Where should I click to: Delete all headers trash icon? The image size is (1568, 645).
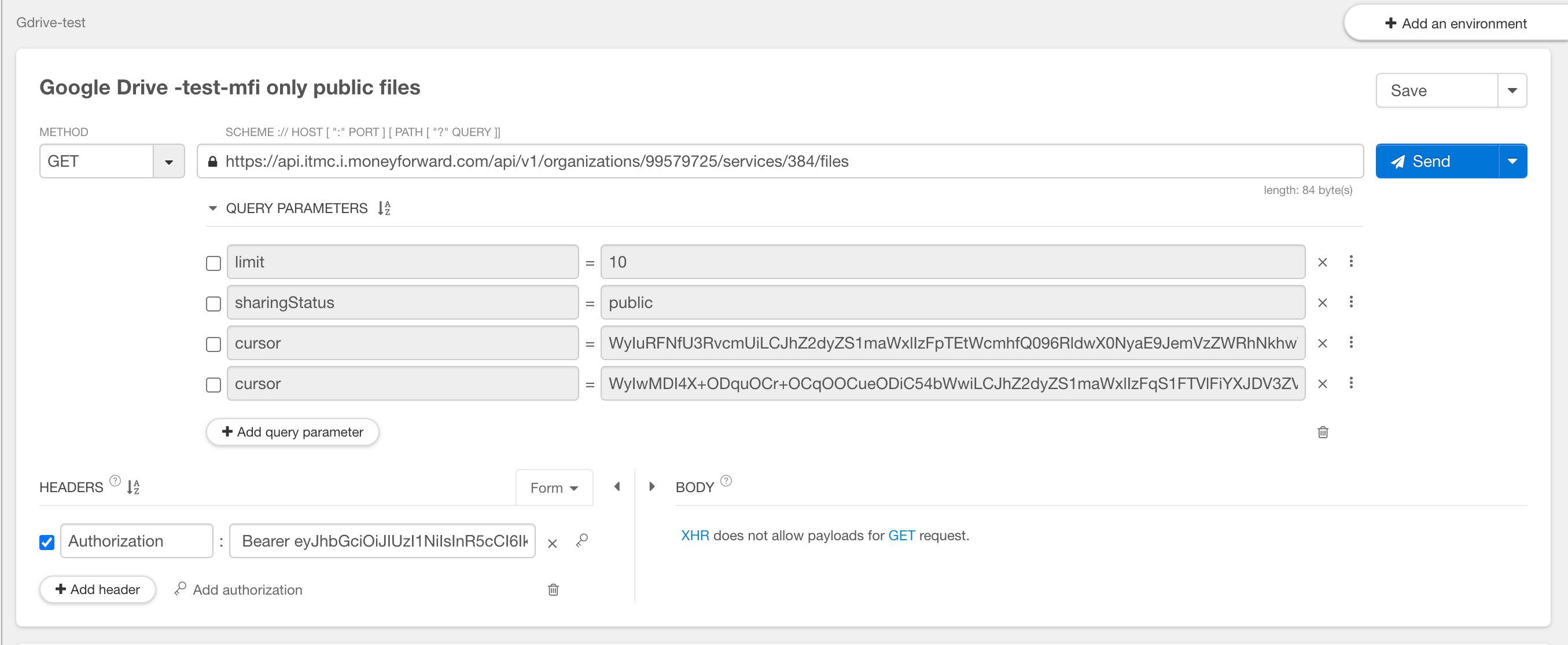click(553, 589)
